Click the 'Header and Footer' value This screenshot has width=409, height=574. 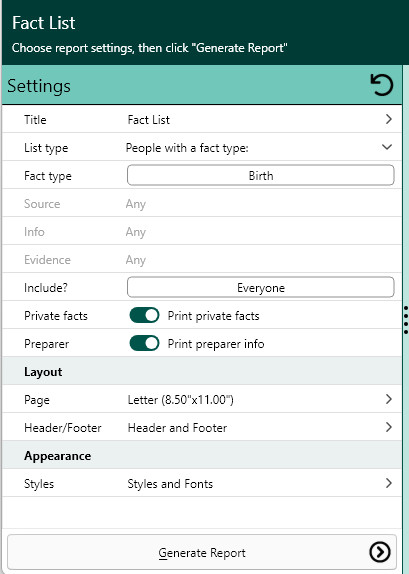coord(177,428)
